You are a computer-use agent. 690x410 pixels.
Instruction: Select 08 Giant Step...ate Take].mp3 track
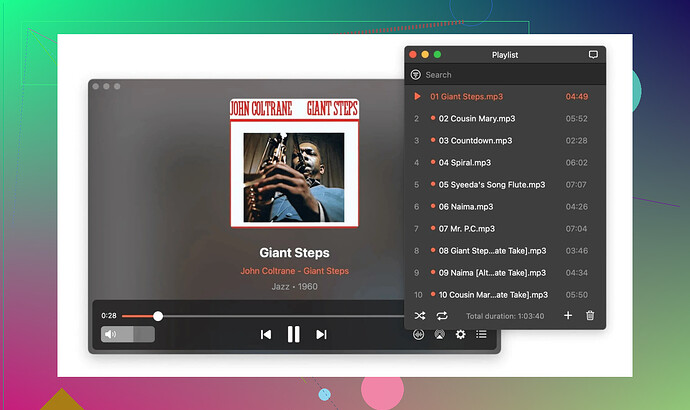click(x=505, y=250)
